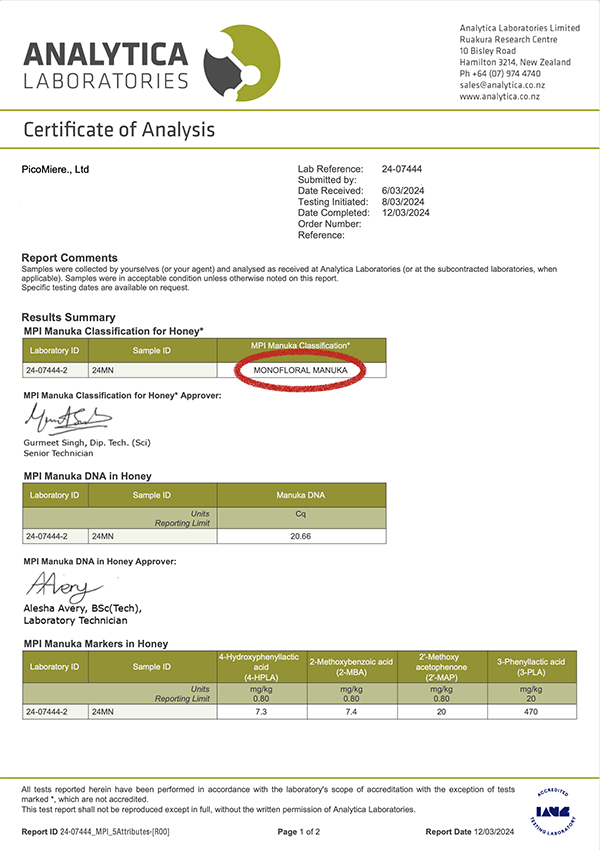Click the www.analytica.co.nz website address
The image size is (600, 850).
click(x=499, y=96)
